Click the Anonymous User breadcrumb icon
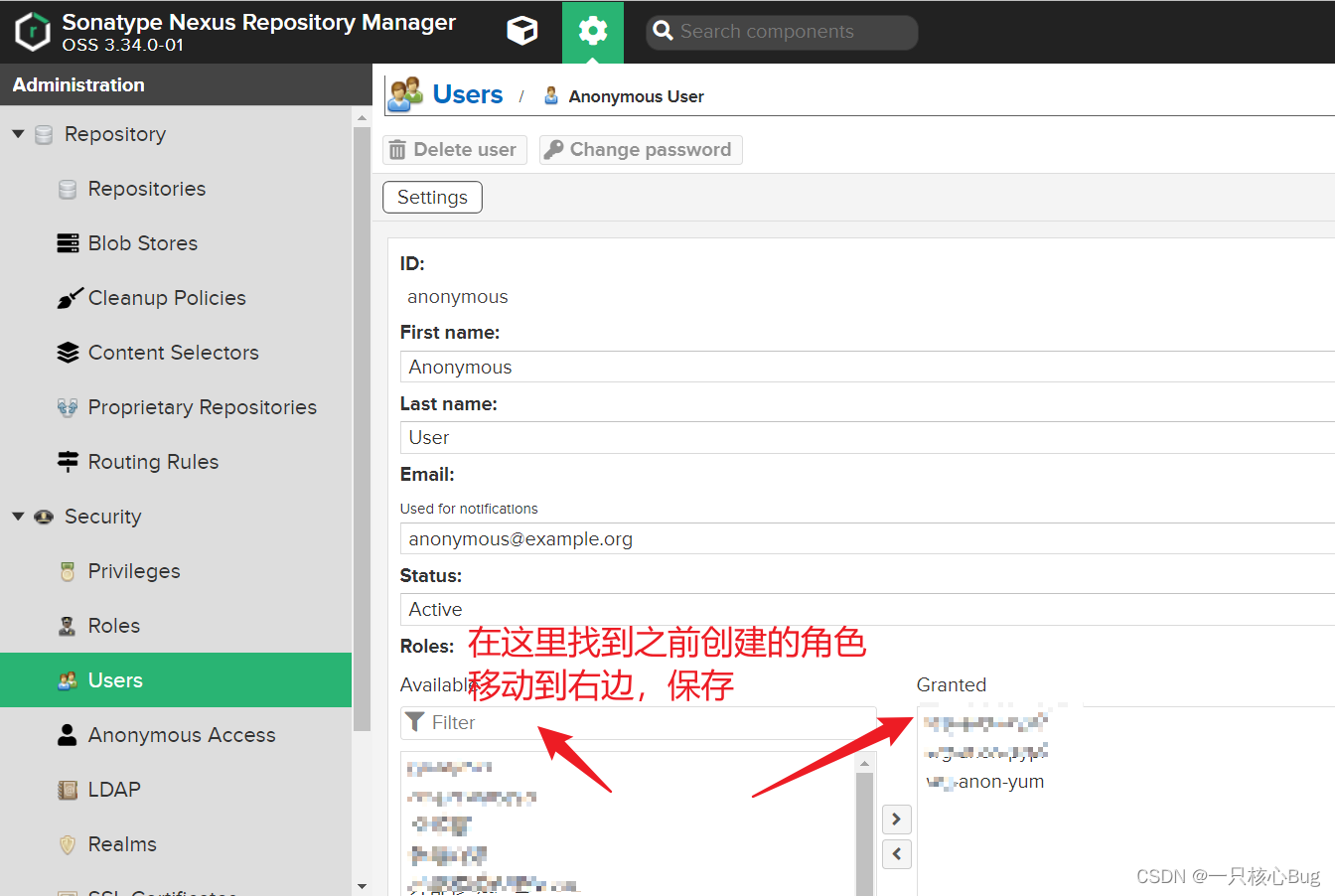The width and height of the screenshot is (1335, 896). (551, 96)
